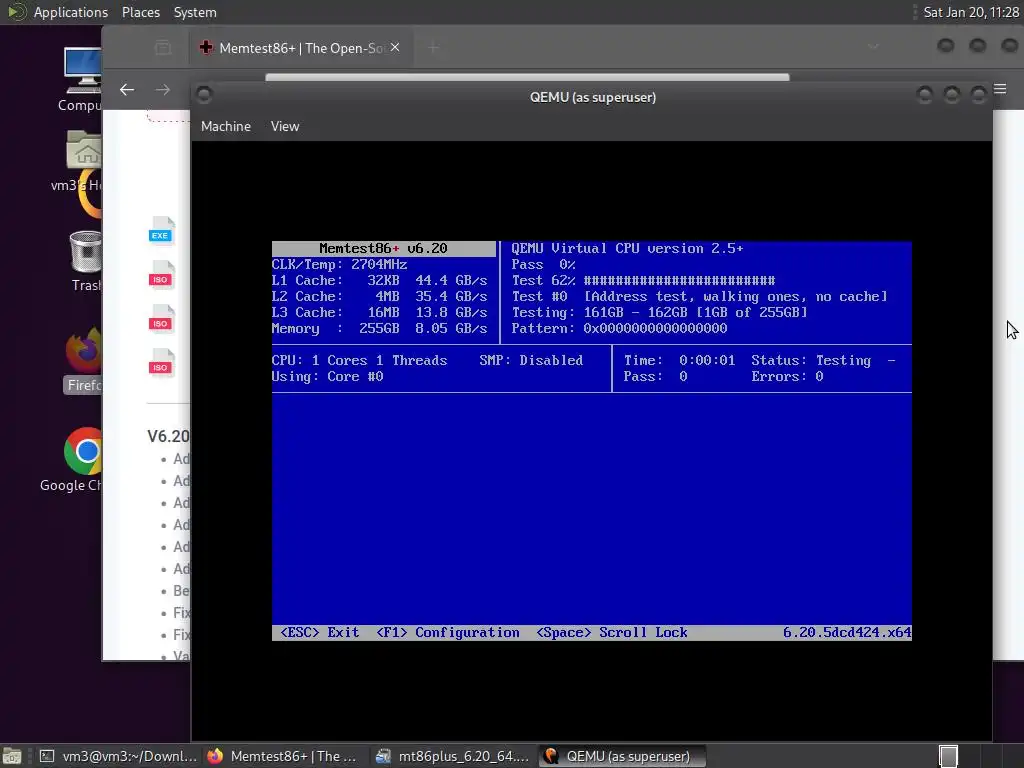This screenshot has width=1024, height=768.
Task: Click the browser forward arrow
Action: point(163,89)
